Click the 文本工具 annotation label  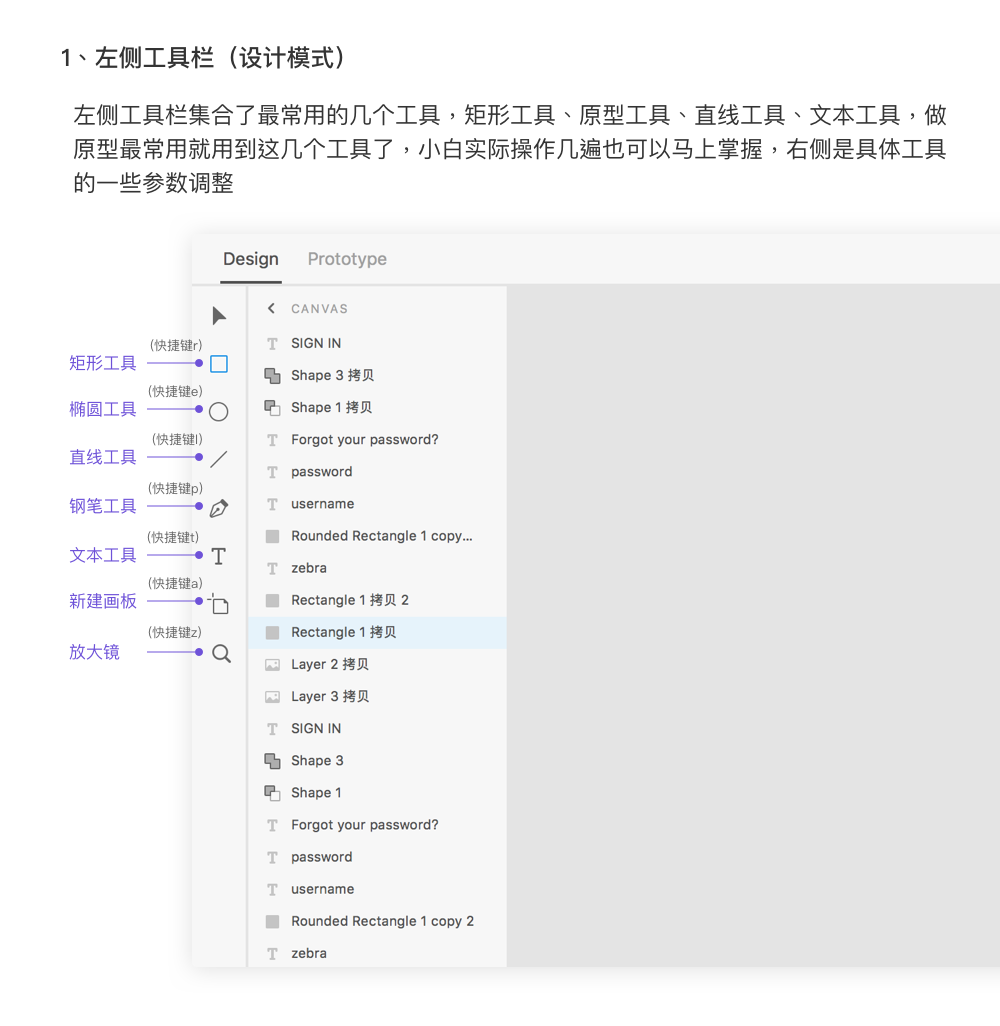tap(103, 555)
